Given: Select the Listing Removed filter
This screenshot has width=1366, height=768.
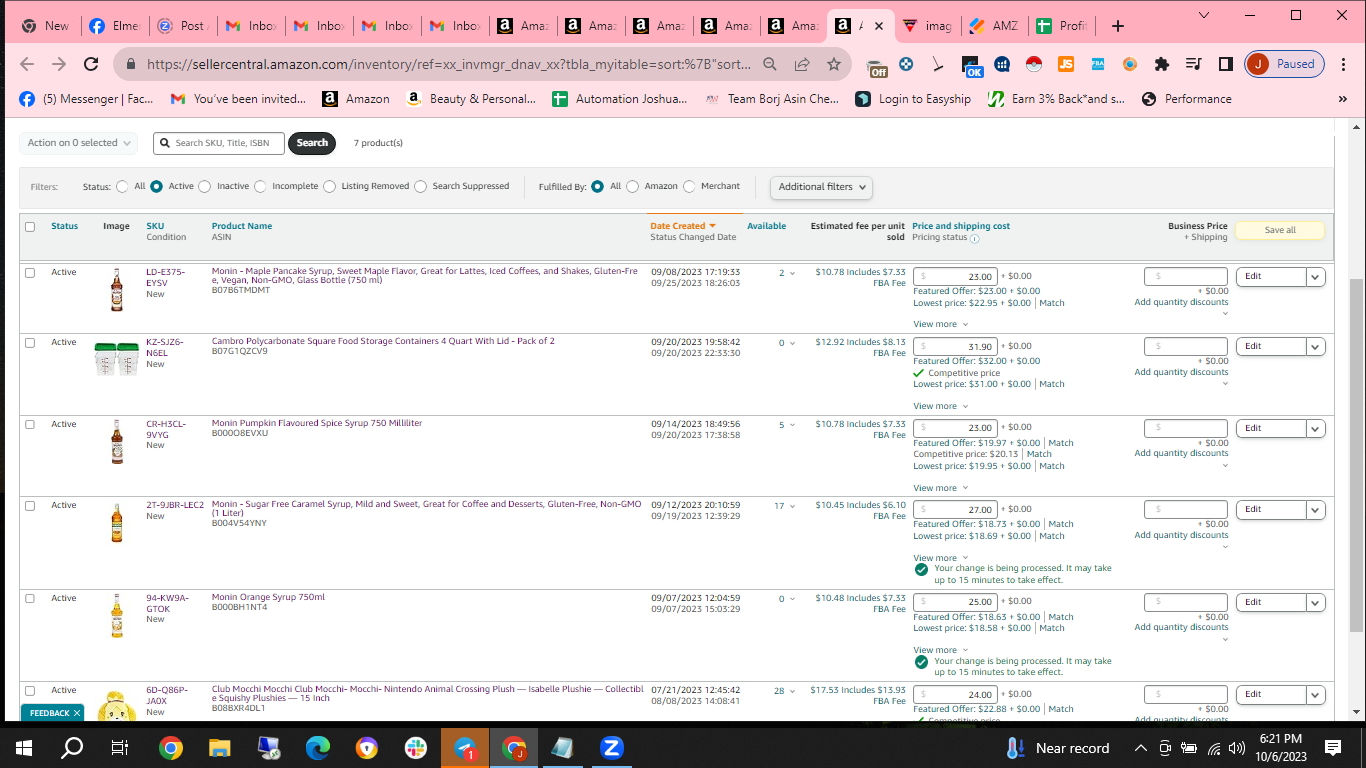Looking at the screenshot, I should click(329, 186).
